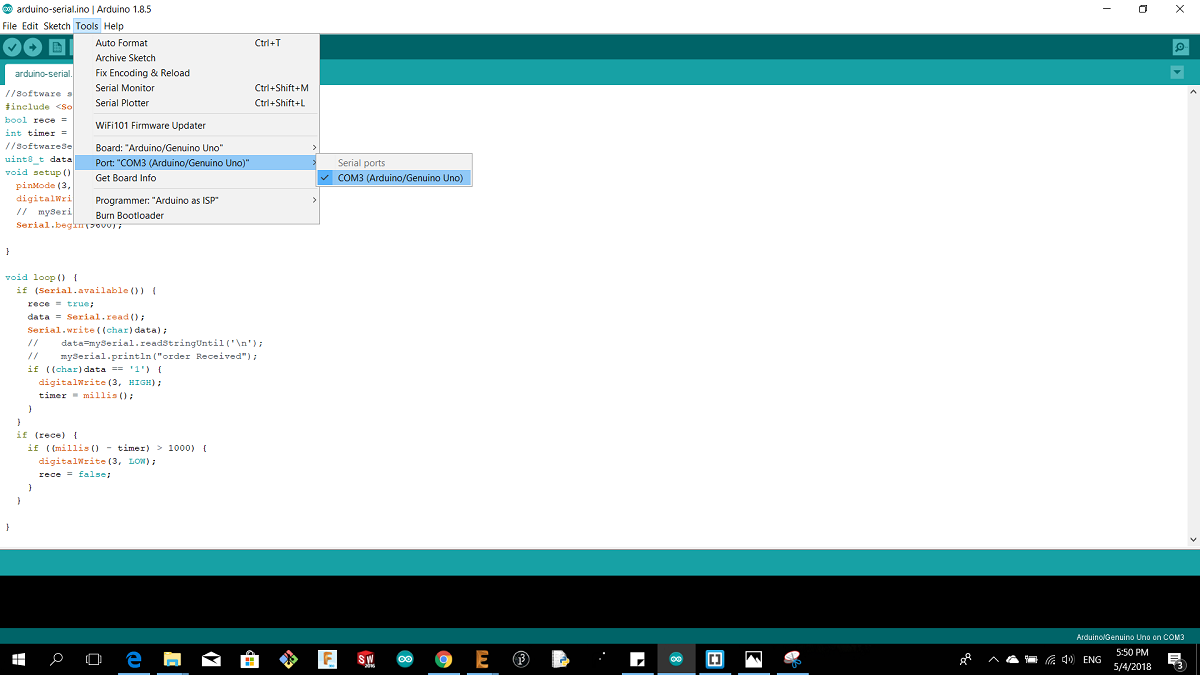Click the New sketch toolbar icon
Image resolution: width=1200 pixels, height=675 pixels.
(57, 47)
